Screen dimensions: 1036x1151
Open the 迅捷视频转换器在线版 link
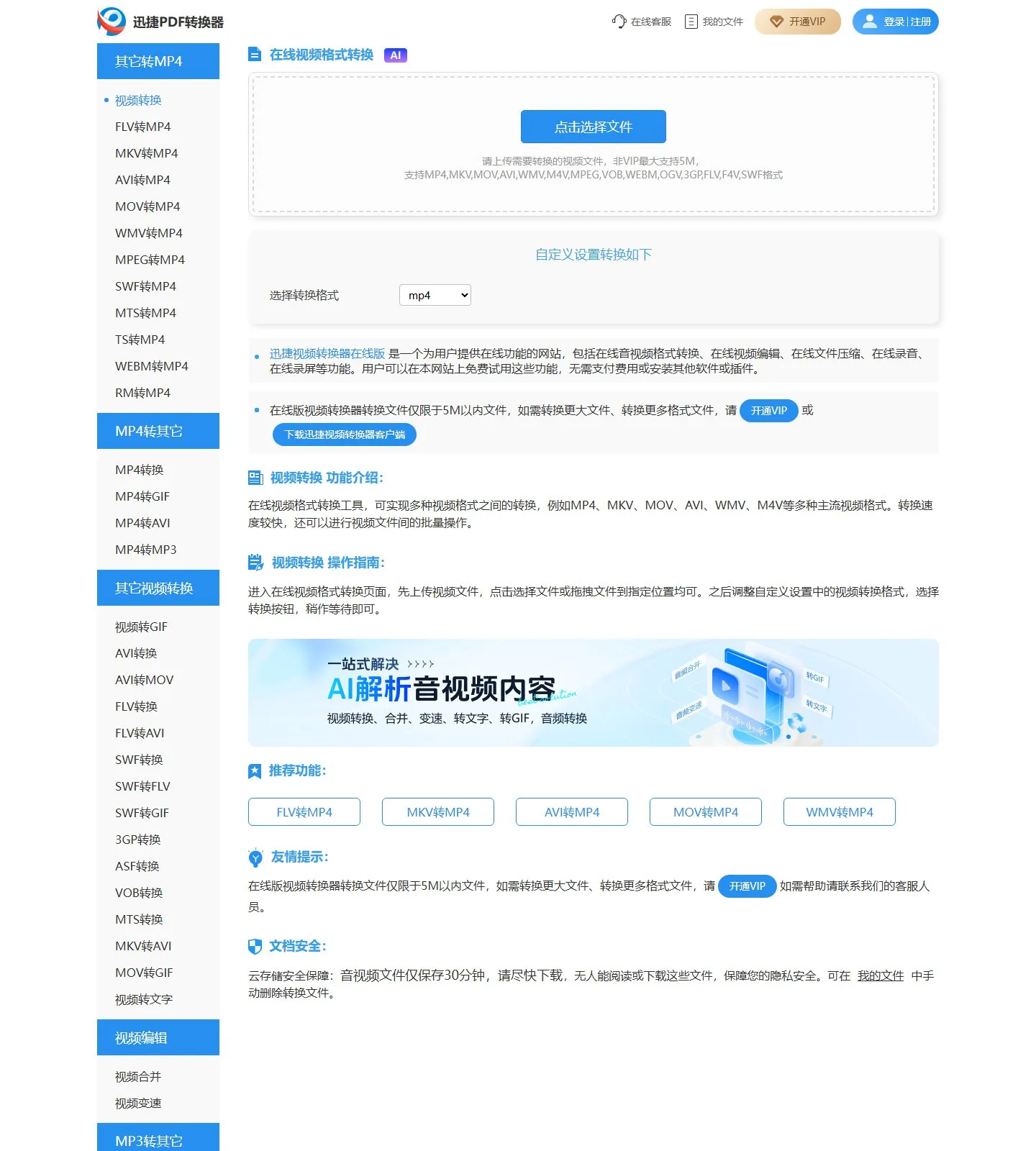pos(327,353)
